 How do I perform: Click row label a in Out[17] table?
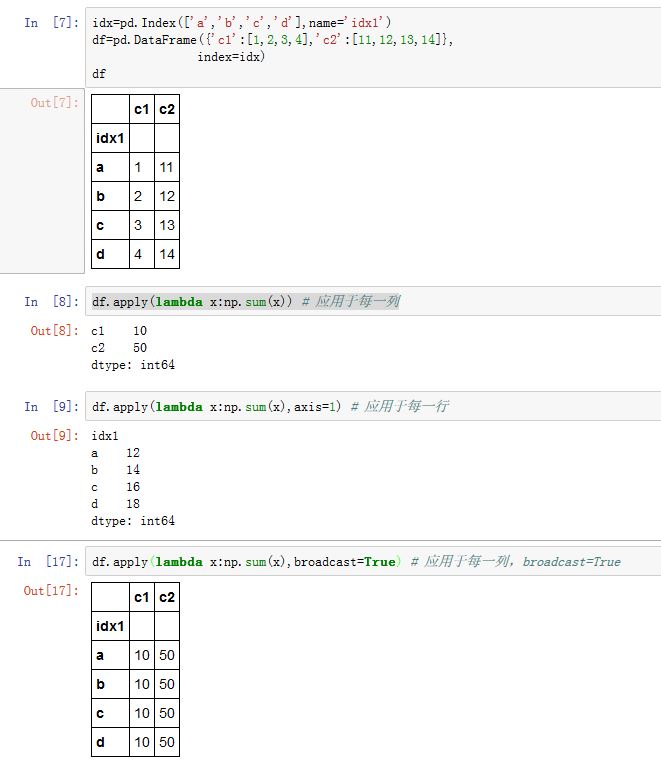100,655
